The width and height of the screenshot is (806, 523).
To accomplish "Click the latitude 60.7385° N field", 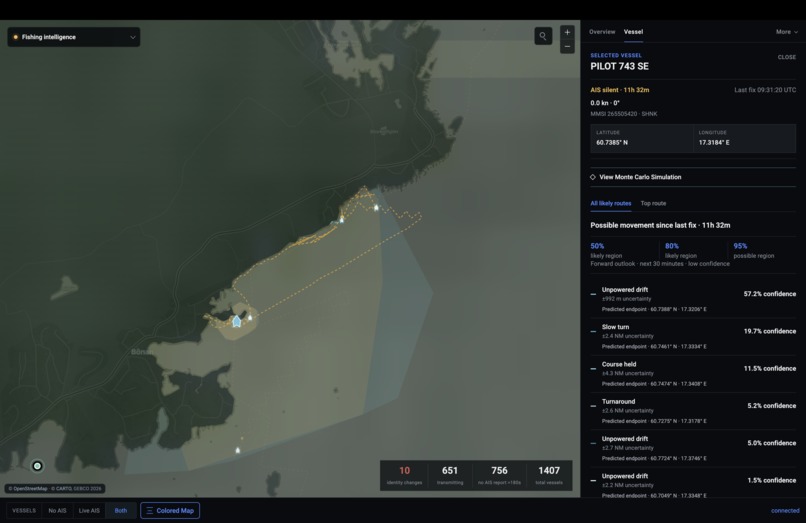I will [x=642, y=138].
